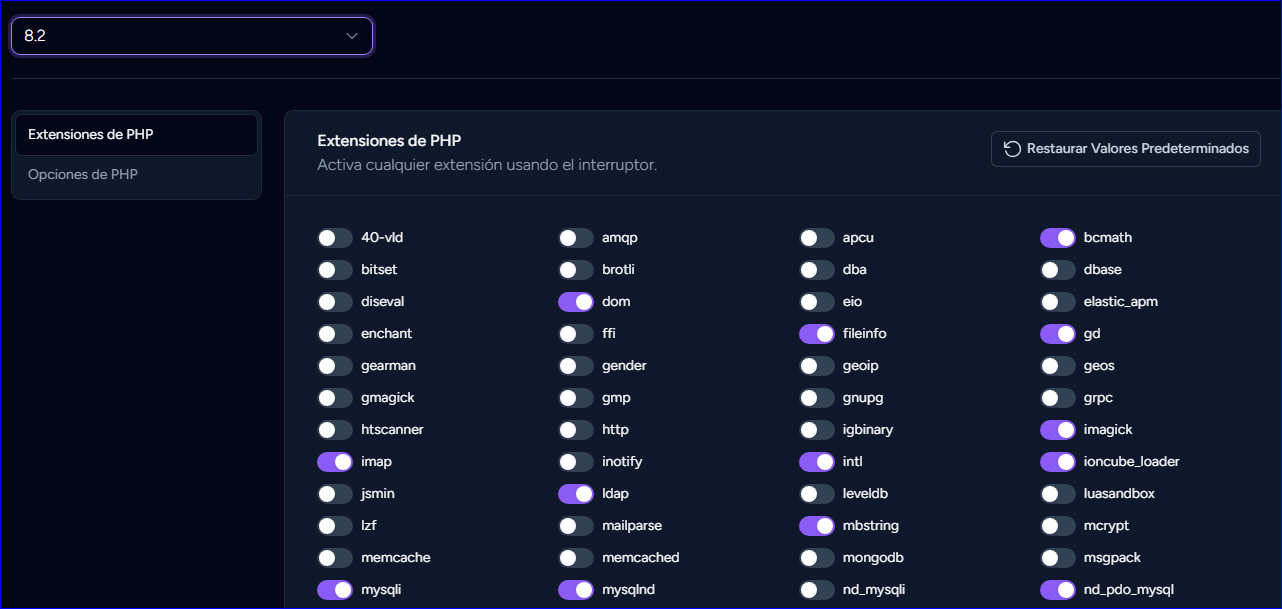Enable the mongodb extension toggle
Viewport: 1282px width, 609px height.
[x=816, y=558]
